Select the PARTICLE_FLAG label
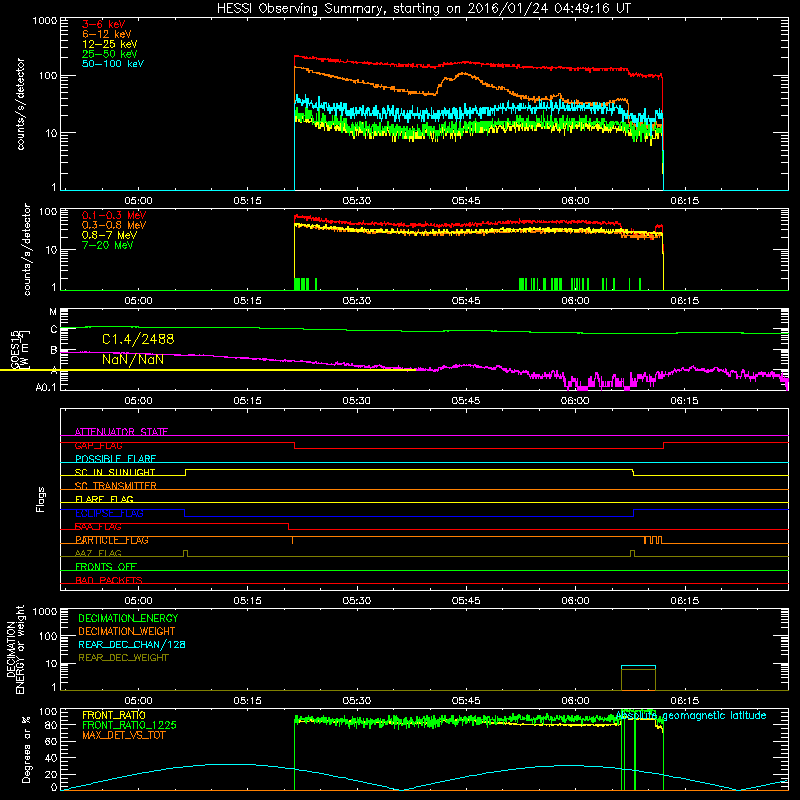This screenshot has width=800, height=800. tap(112, 540)
